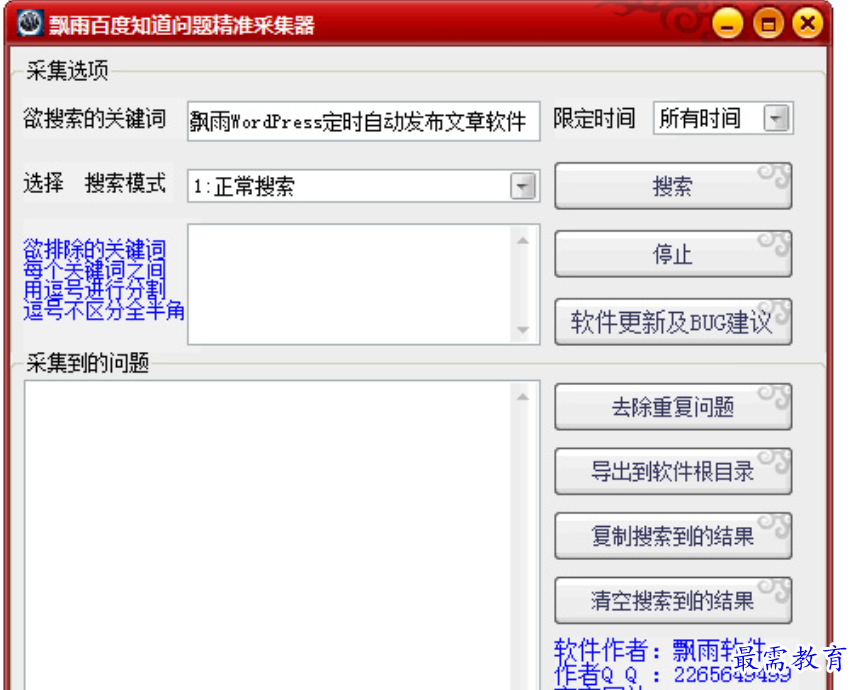Viewport: 855px width, 690px height.
Task: Click the 欲搜索的关键词 keyword input field
Action: (363, 121)
